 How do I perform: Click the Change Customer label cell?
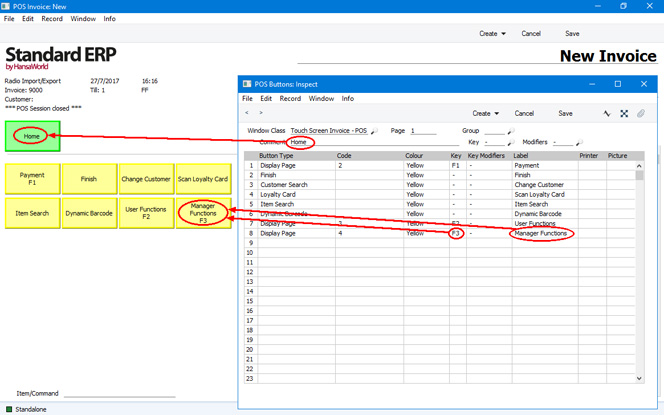click(545, 185)
